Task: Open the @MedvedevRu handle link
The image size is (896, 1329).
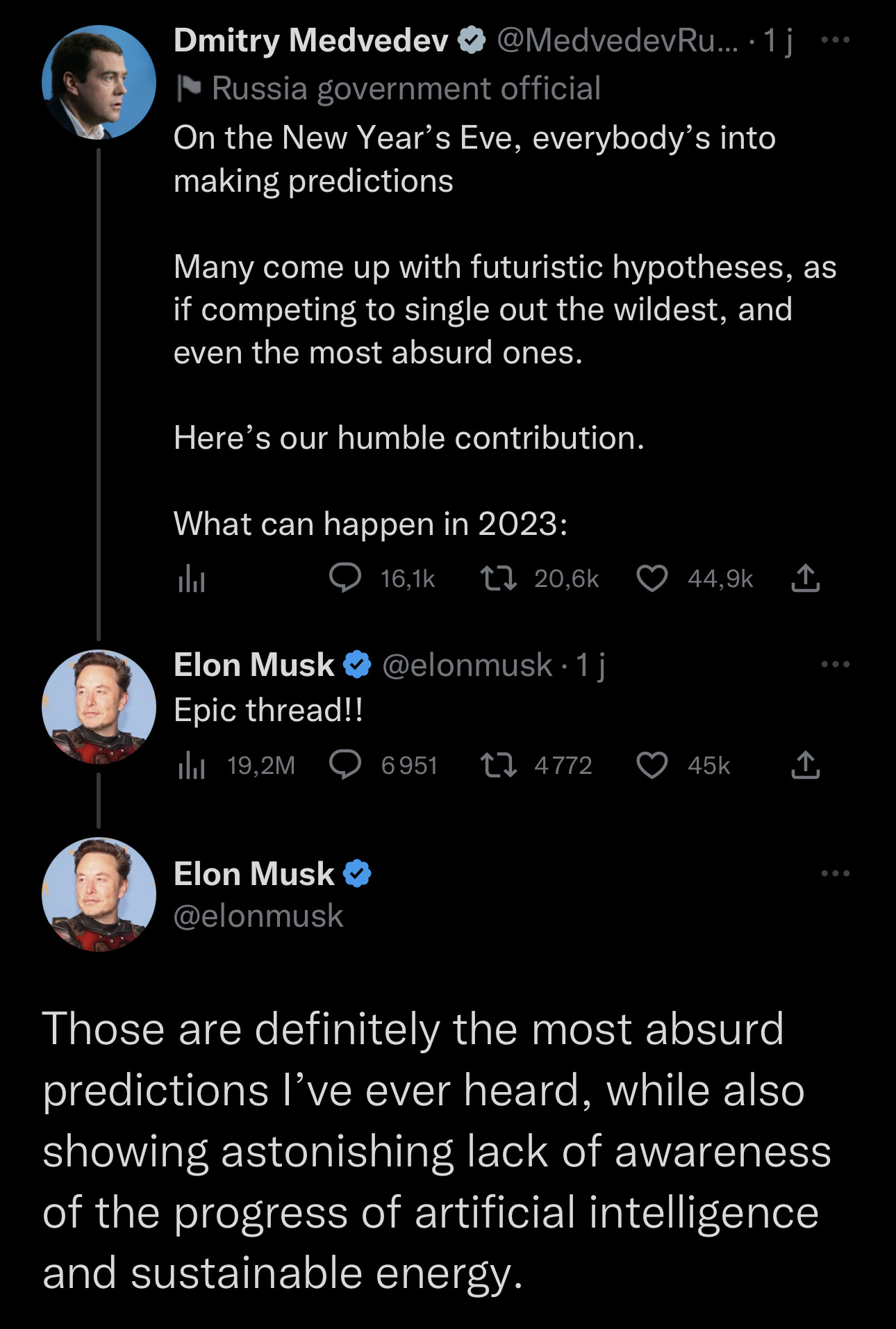Action: 617,40
